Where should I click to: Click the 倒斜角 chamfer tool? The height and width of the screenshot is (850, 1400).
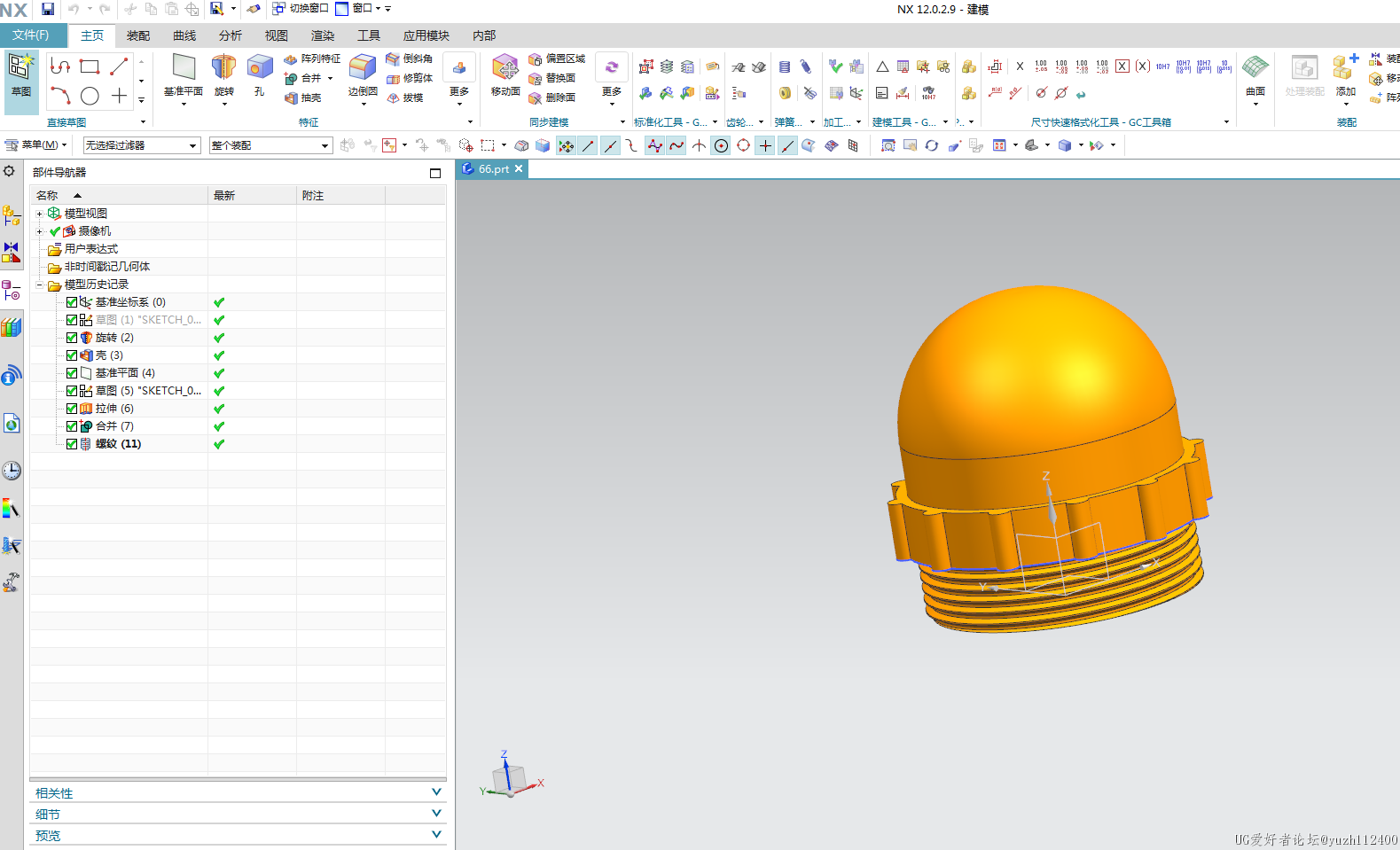410,58
